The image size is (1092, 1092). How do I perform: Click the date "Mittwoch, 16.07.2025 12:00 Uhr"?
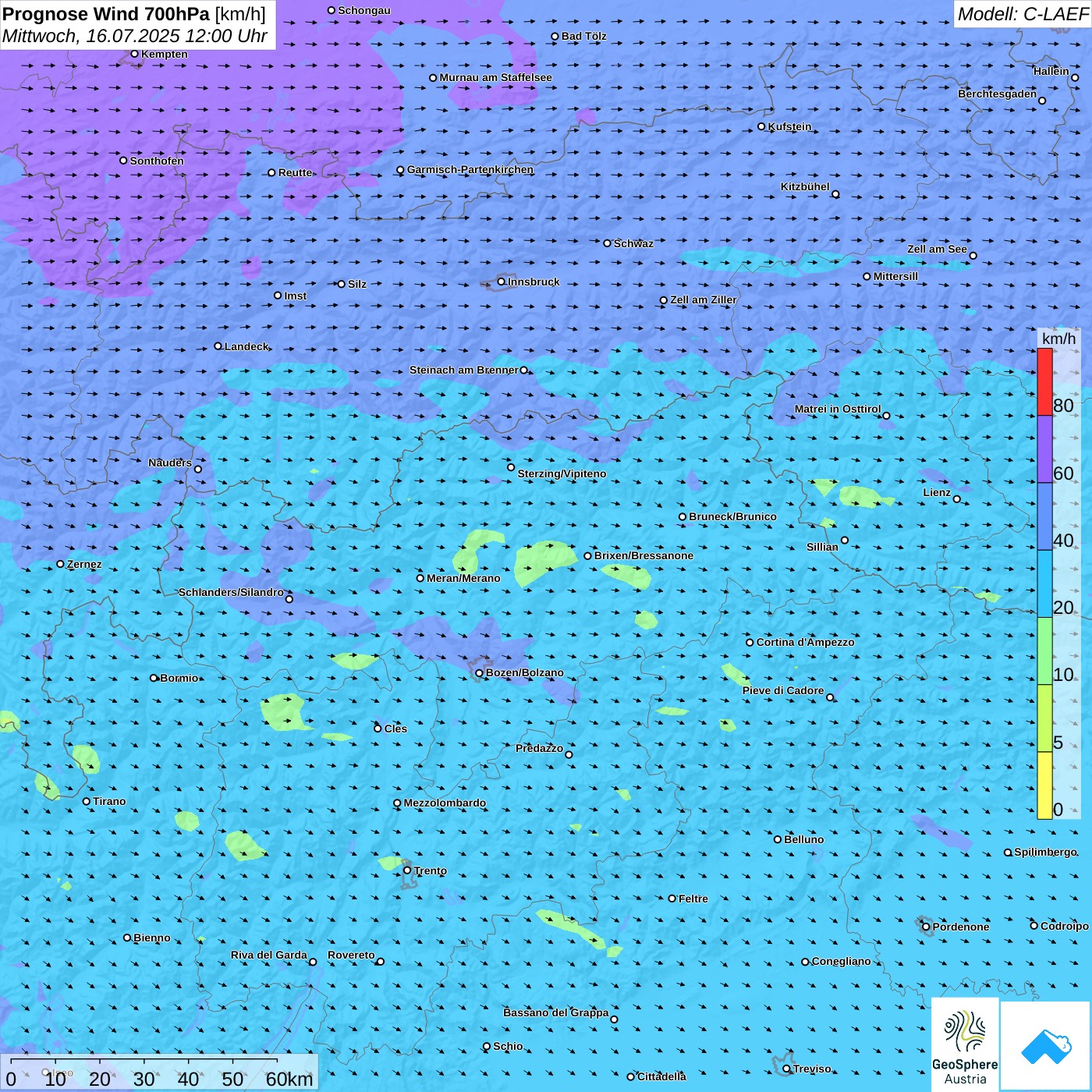pos(135,36)
